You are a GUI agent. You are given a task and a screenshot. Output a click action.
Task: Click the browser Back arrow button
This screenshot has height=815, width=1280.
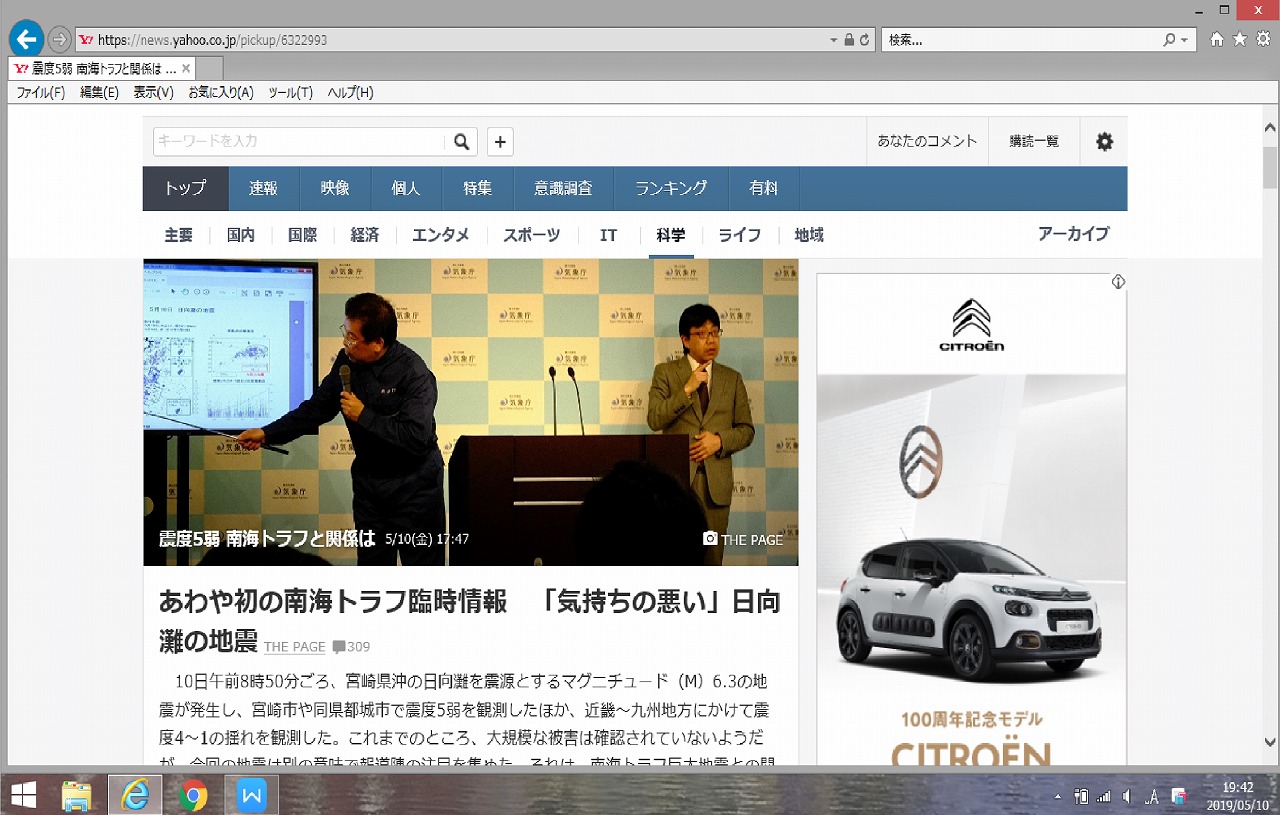coord(26,40)
